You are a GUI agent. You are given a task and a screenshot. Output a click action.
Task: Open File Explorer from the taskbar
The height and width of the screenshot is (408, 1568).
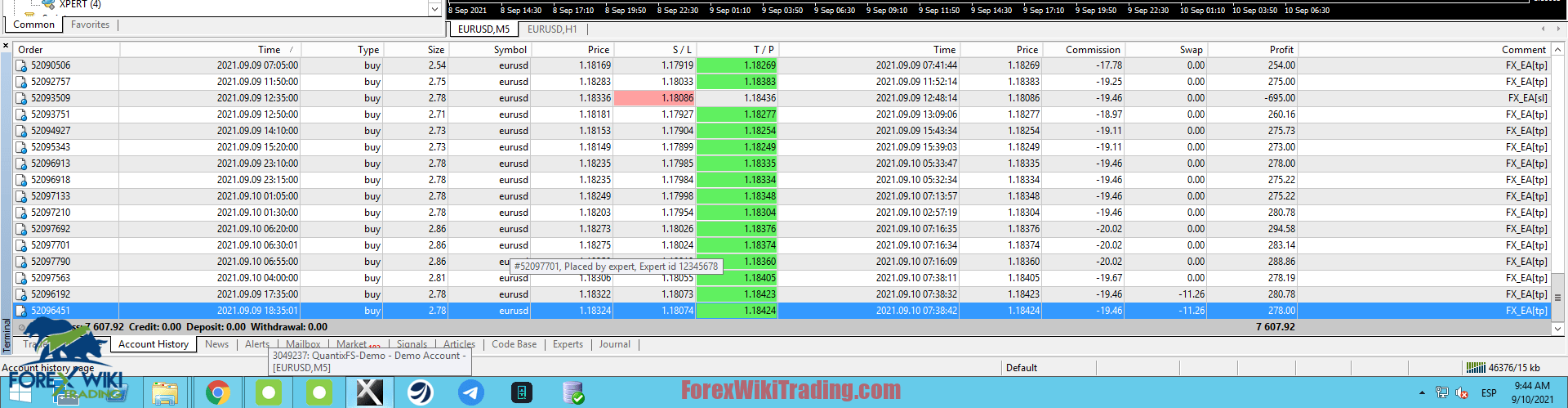tap(164, 393)
